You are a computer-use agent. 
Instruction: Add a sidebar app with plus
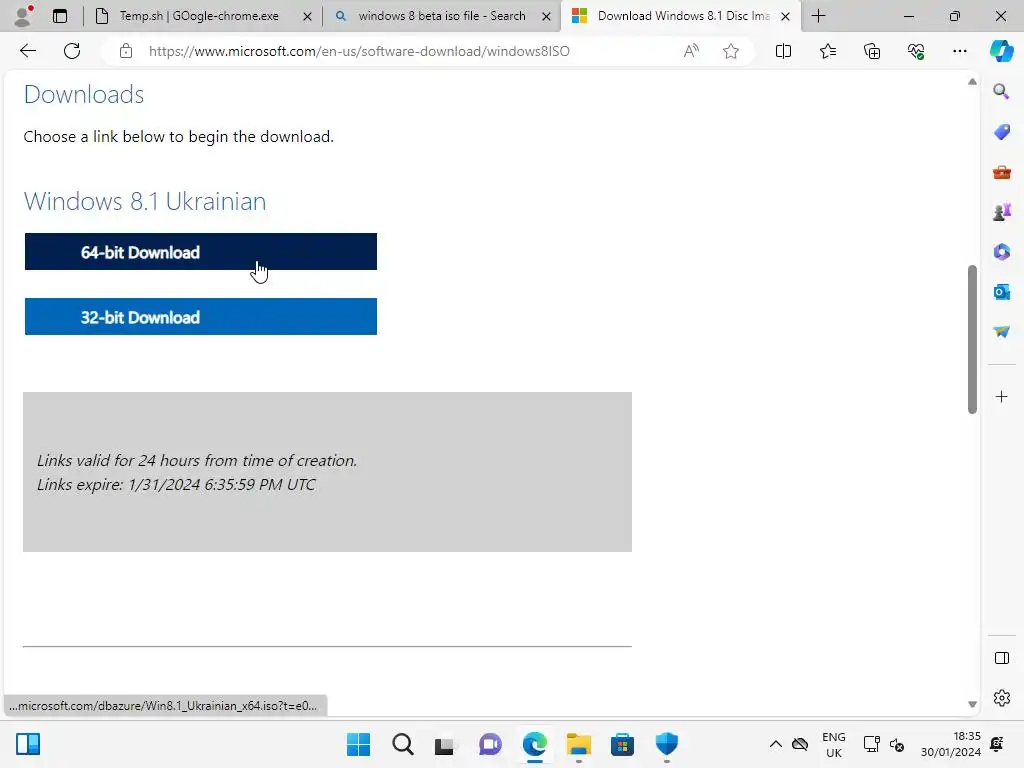1001,396
